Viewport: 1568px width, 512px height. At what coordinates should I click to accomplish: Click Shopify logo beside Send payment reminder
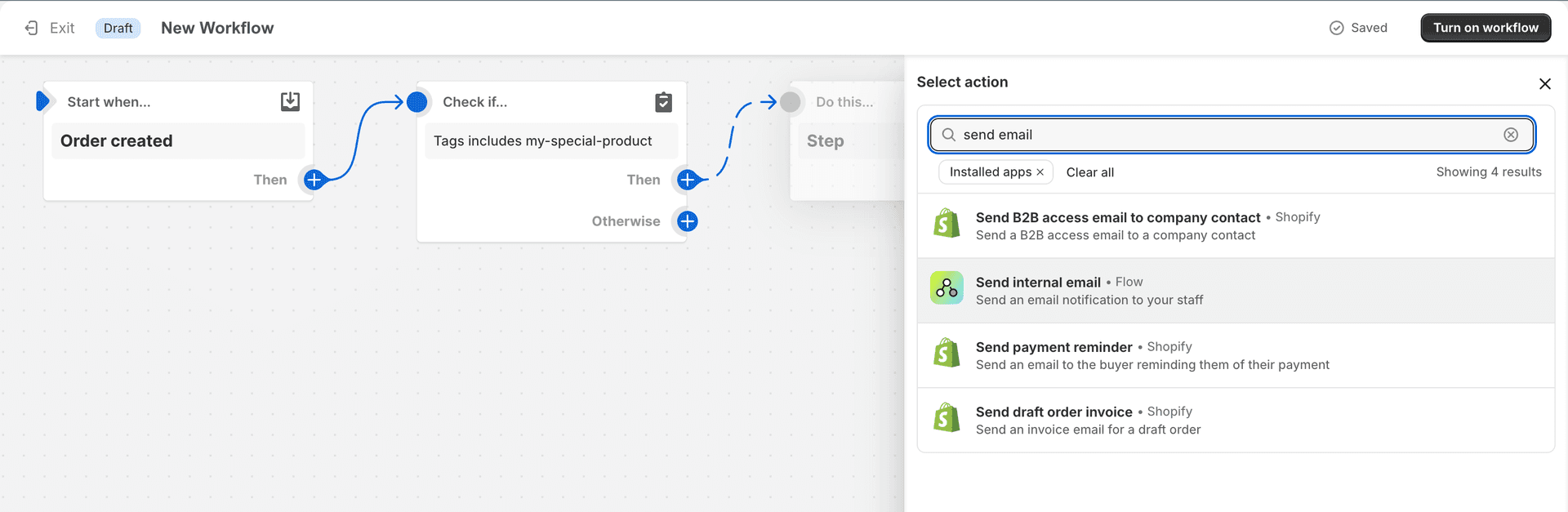pyautogui.click(x=947, y=353)
